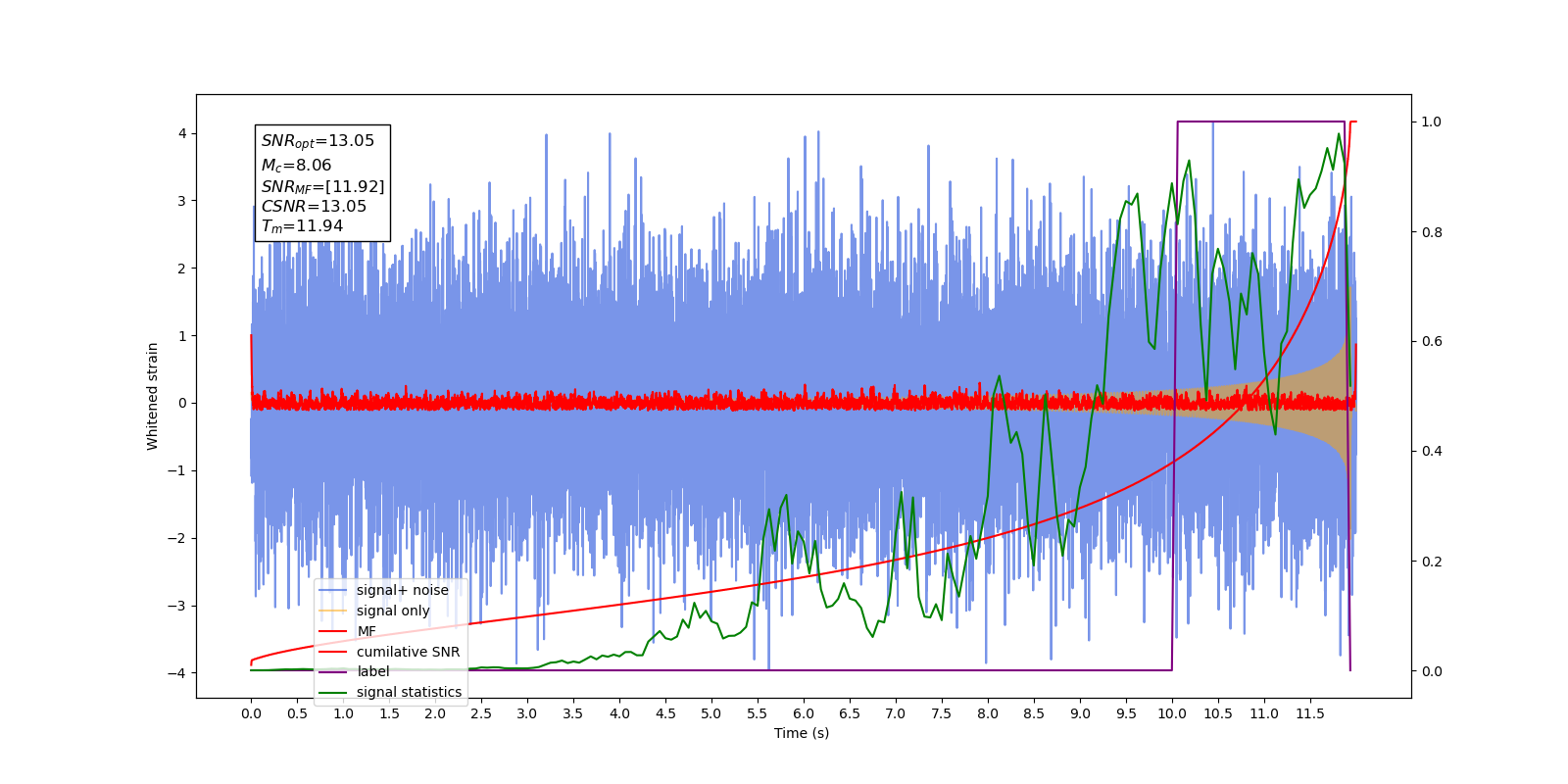1568x784 pixels.
Task: Click right y-axis tick label 1.0
Action: pos(1432,122)
